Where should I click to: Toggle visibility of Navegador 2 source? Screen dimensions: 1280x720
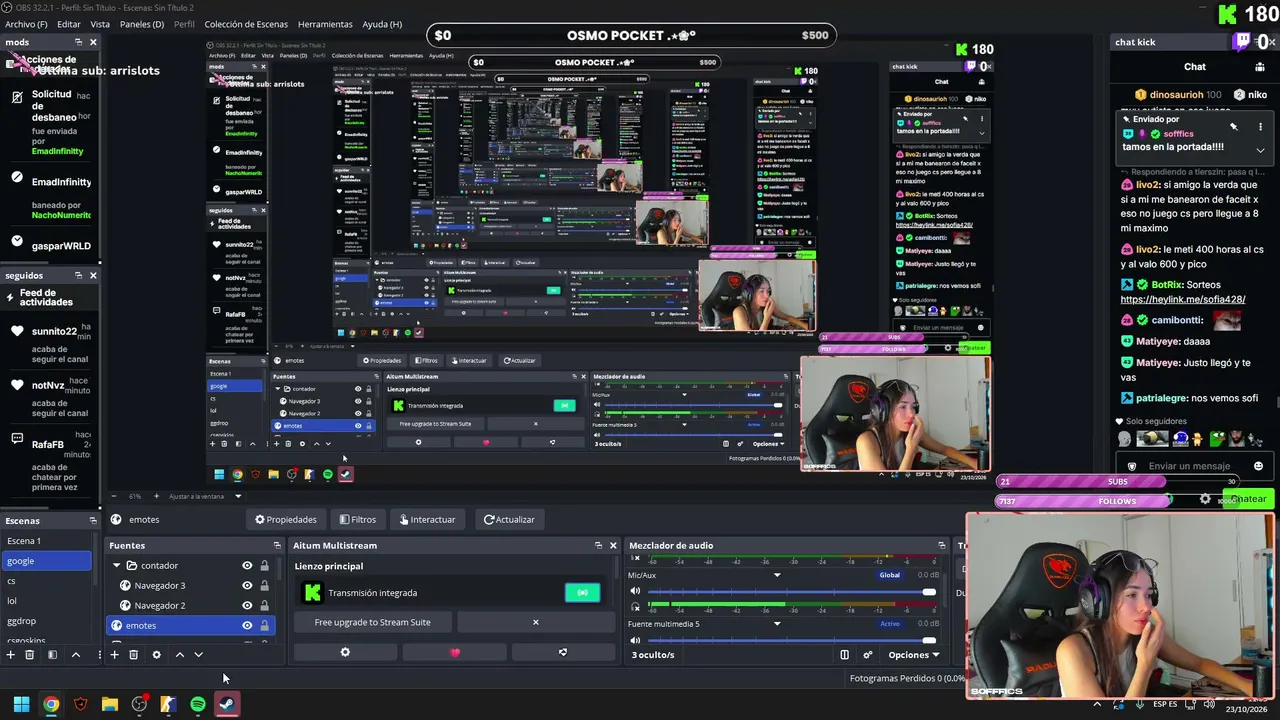point(247,605)
